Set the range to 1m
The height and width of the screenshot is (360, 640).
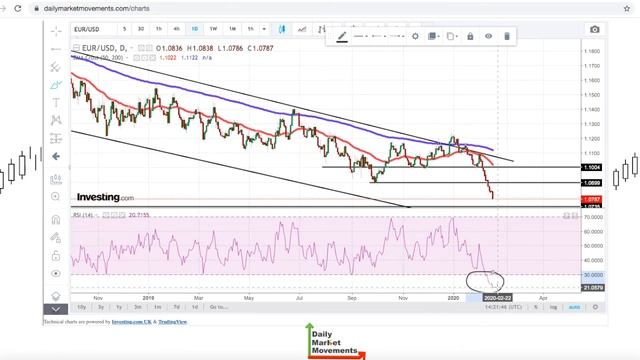click(158, 307)
